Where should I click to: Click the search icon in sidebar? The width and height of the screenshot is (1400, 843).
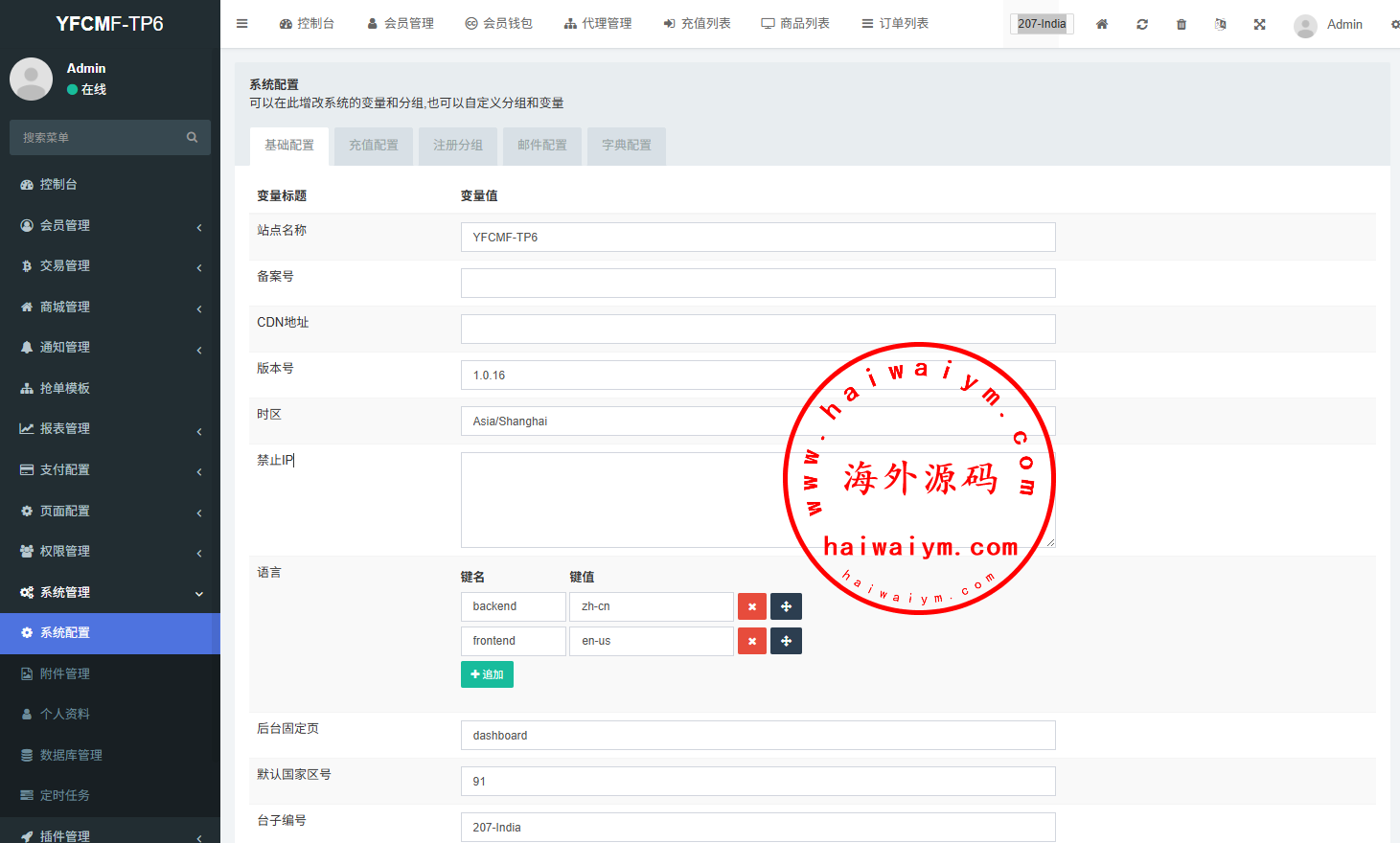pyautogui.click(x=192, y=137)
